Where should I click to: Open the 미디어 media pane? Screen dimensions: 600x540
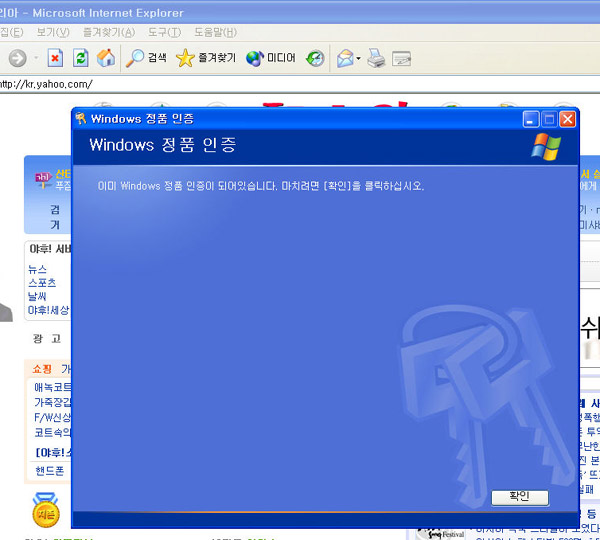[271, 58]
